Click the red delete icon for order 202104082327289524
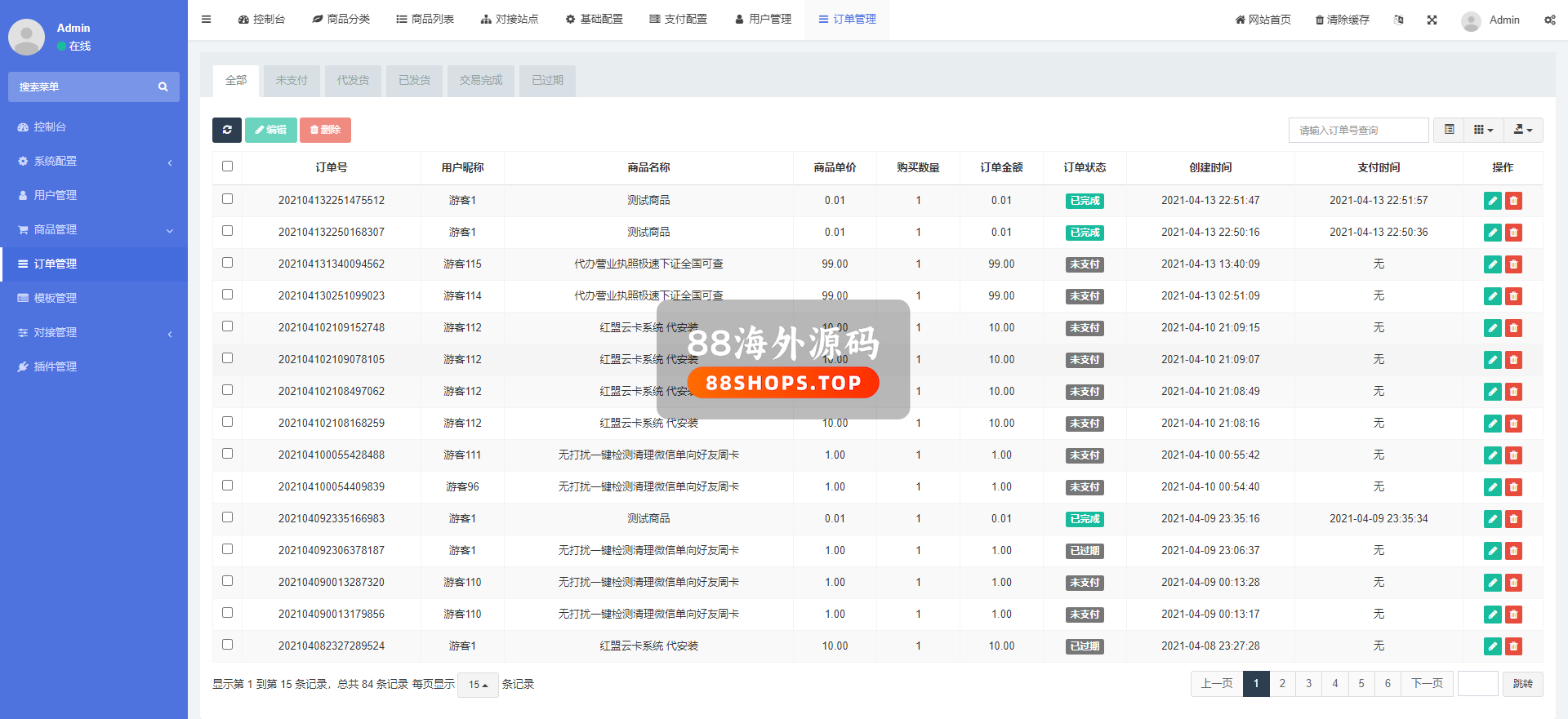 [x=1513, y=646]
